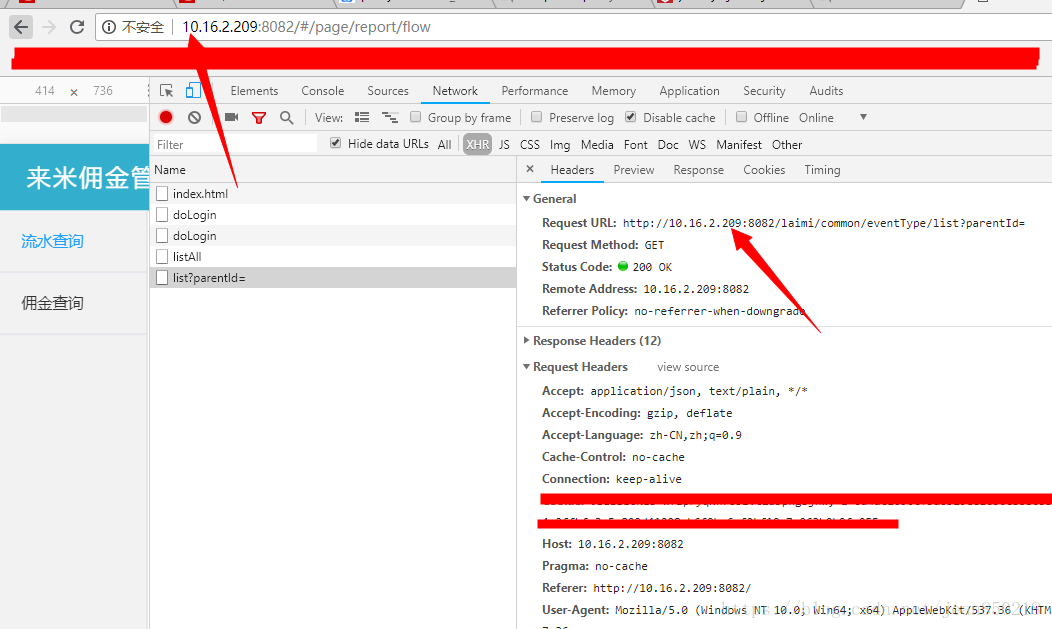
Task: Open the Memory panel tab
Action: coord(614,91)
